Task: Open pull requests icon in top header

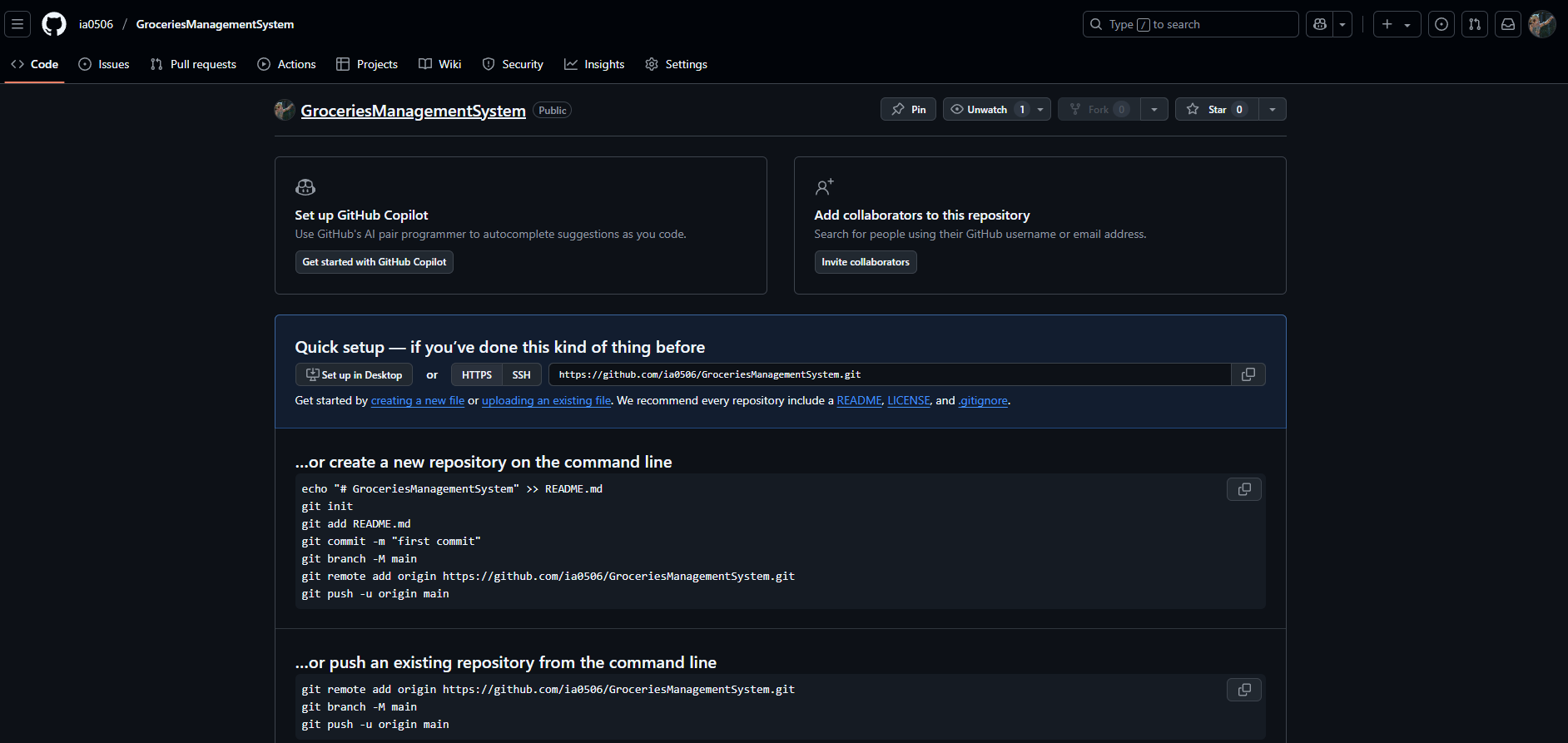Action: [1475, 24]
